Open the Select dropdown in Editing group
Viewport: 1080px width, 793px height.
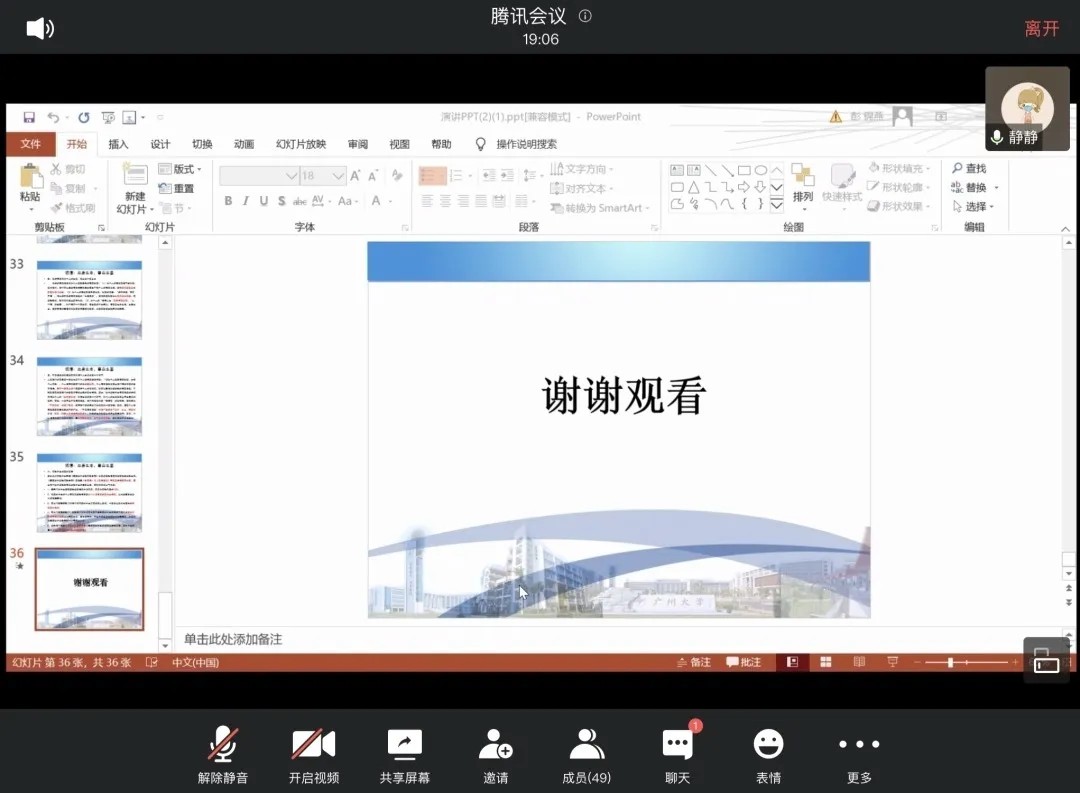pos(976,206)
